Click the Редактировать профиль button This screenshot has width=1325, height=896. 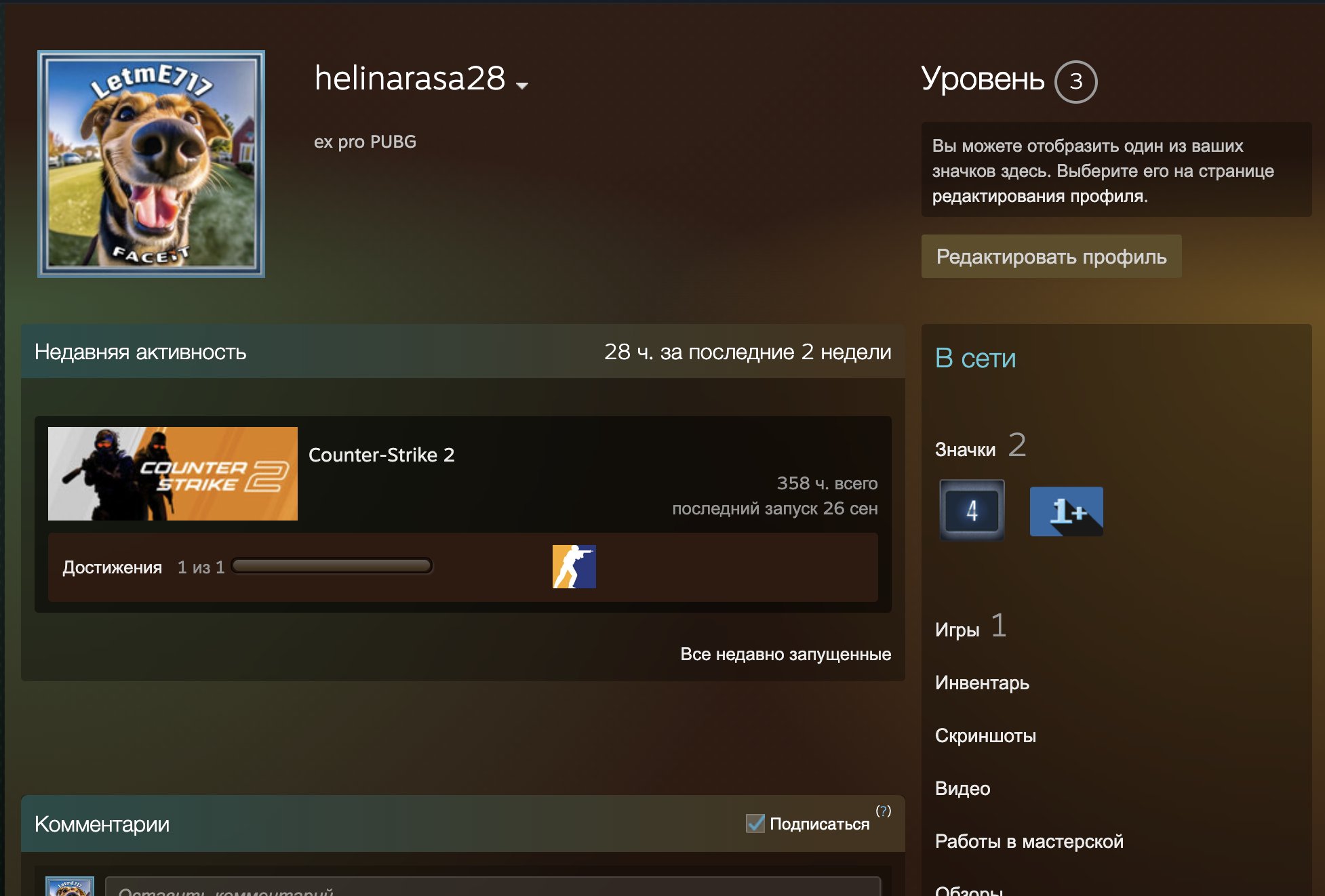click(1051, 256)
